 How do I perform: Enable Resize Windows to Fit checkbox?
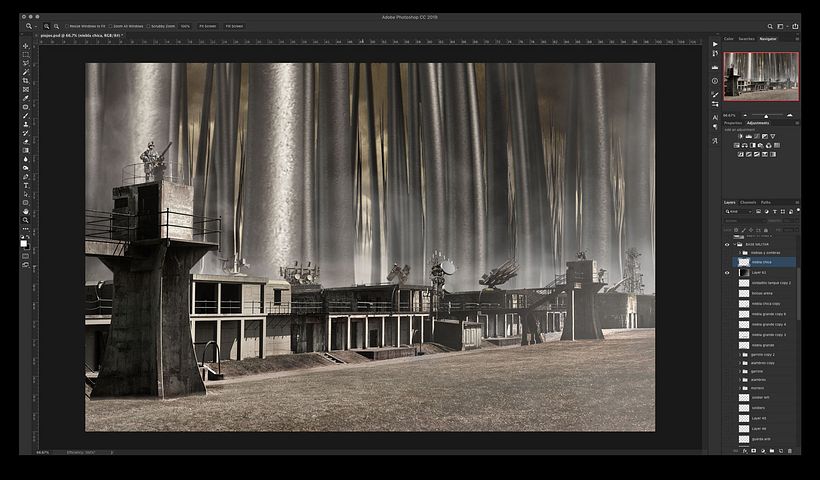coord(67,26)
